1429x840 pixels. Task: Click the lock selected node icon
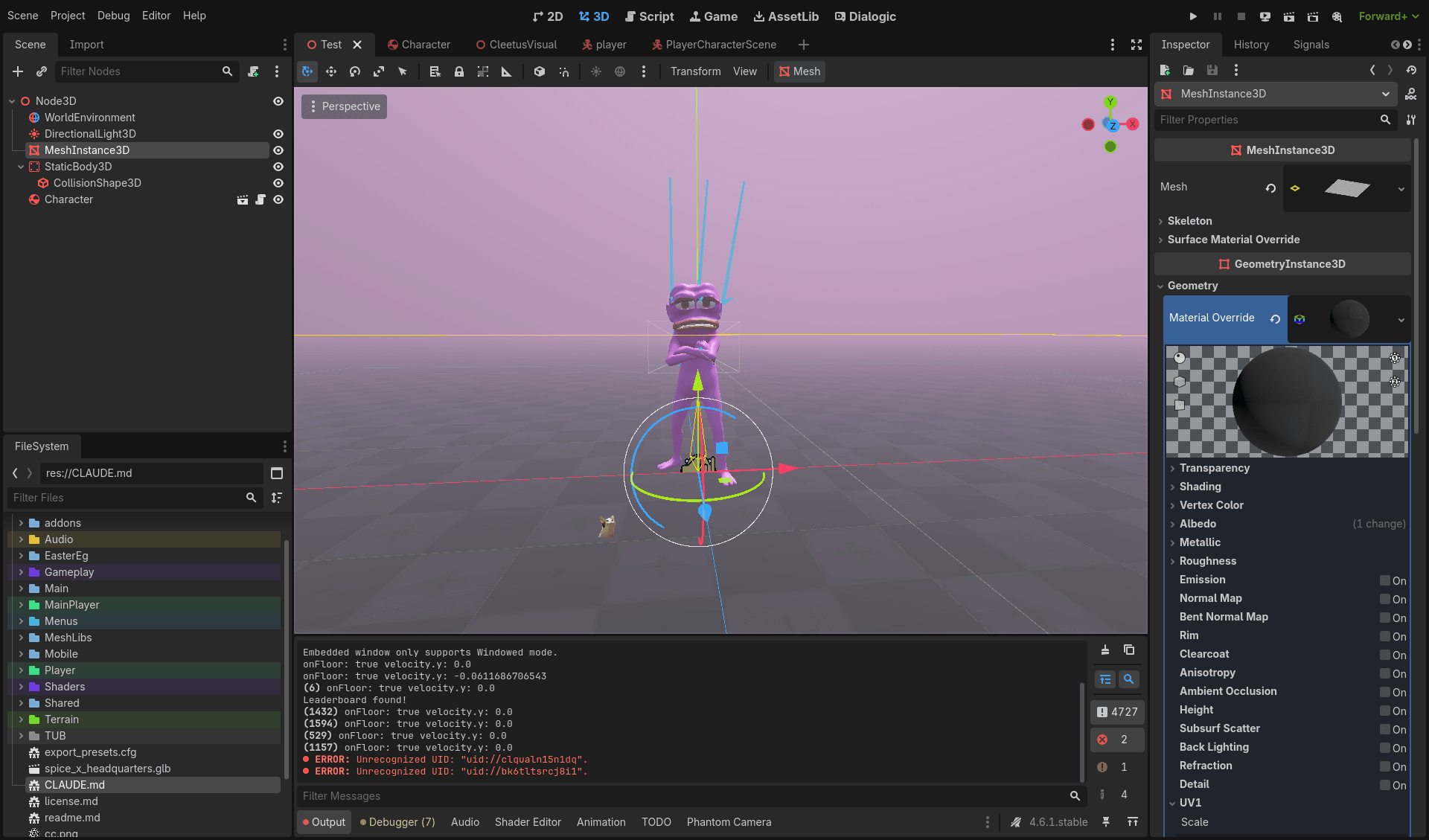pyautogui.click(x=459, y=71)
